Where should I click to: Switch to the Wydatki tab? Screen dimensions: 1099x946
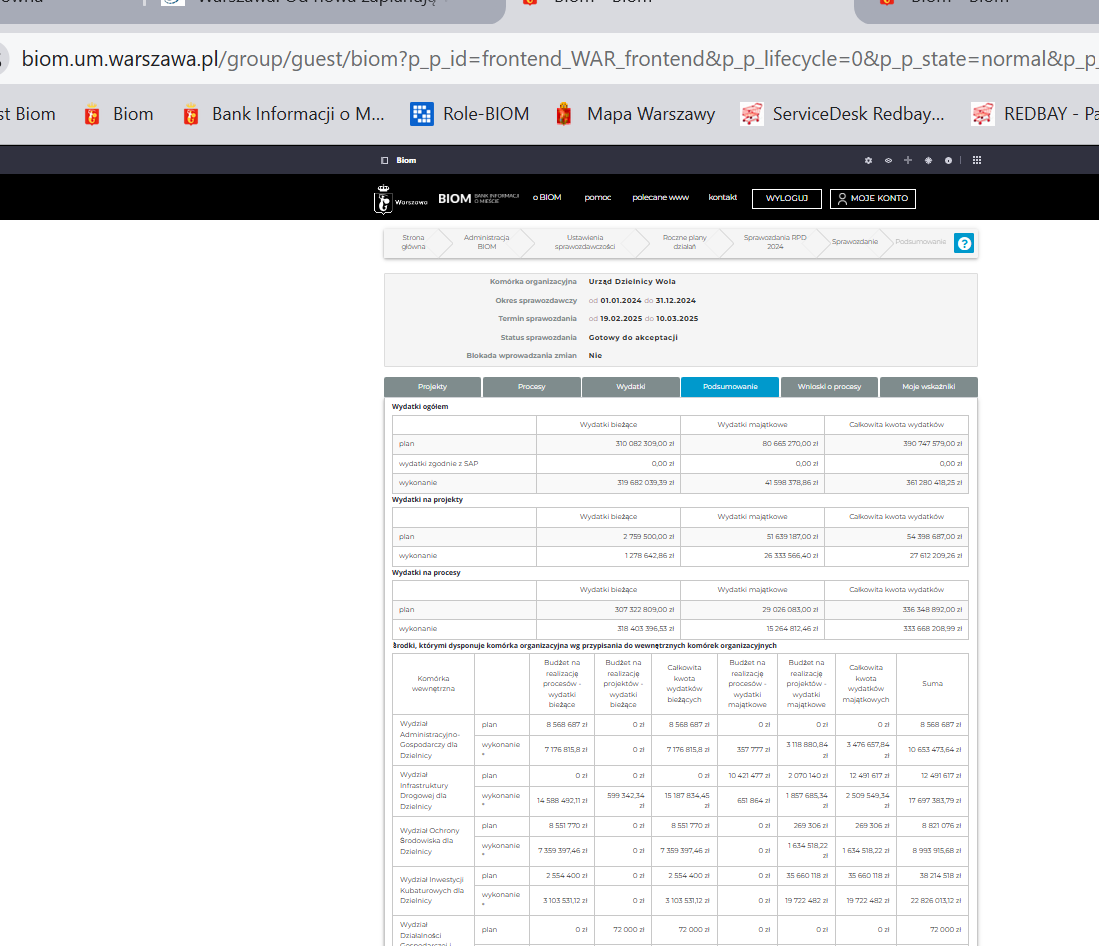[x=630, y=386]
